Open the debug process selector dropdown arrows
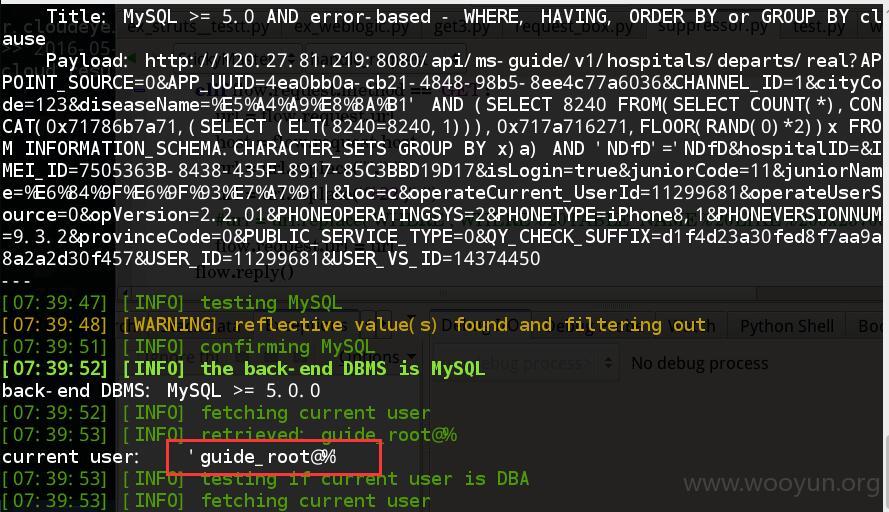Image resolution: width=889 pixels, height=512 pixels. pyautogui.click(x=608, y=362)
